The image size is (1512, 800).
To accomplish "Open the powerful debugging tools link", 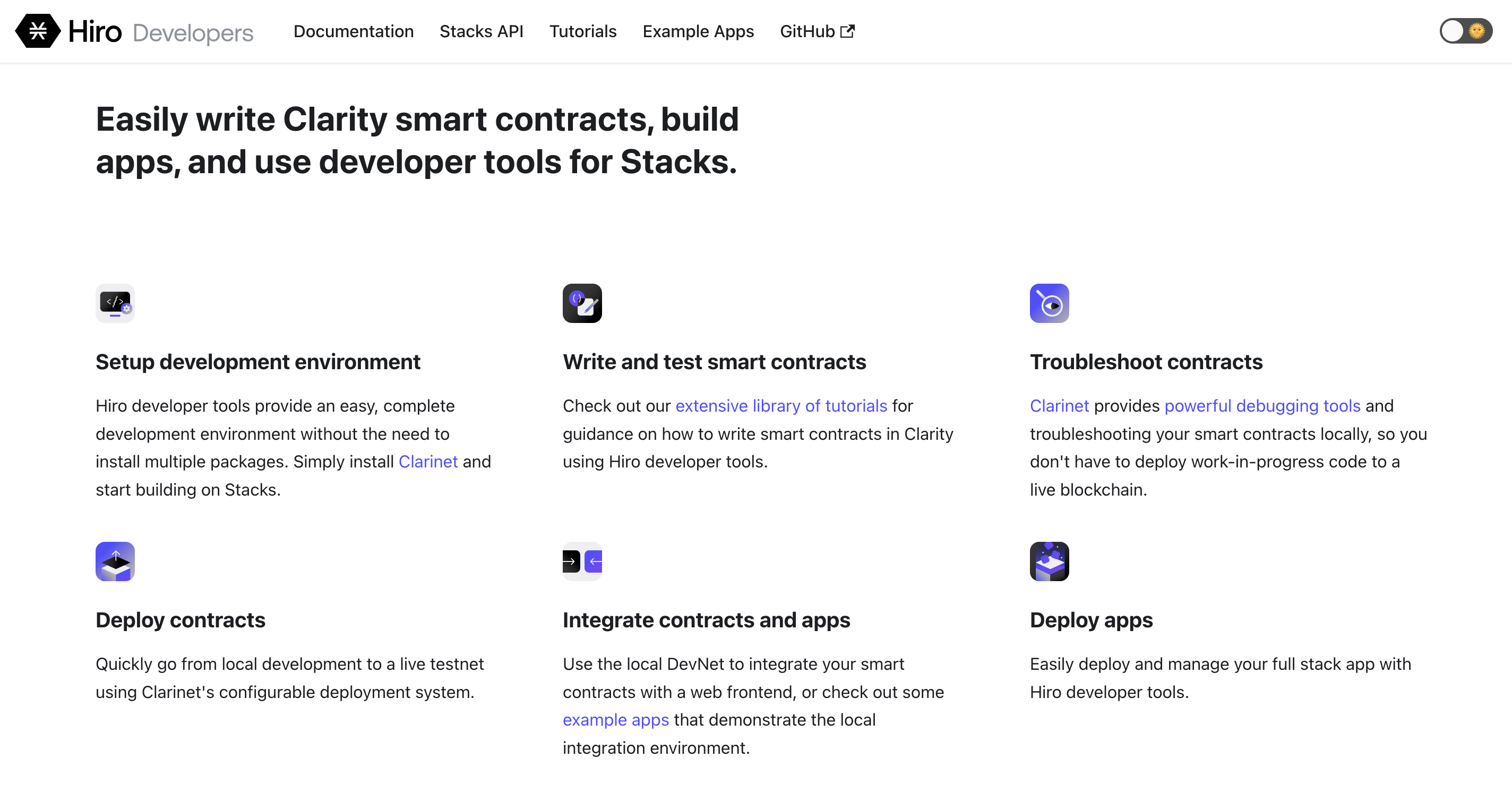I will [1262, 406].
